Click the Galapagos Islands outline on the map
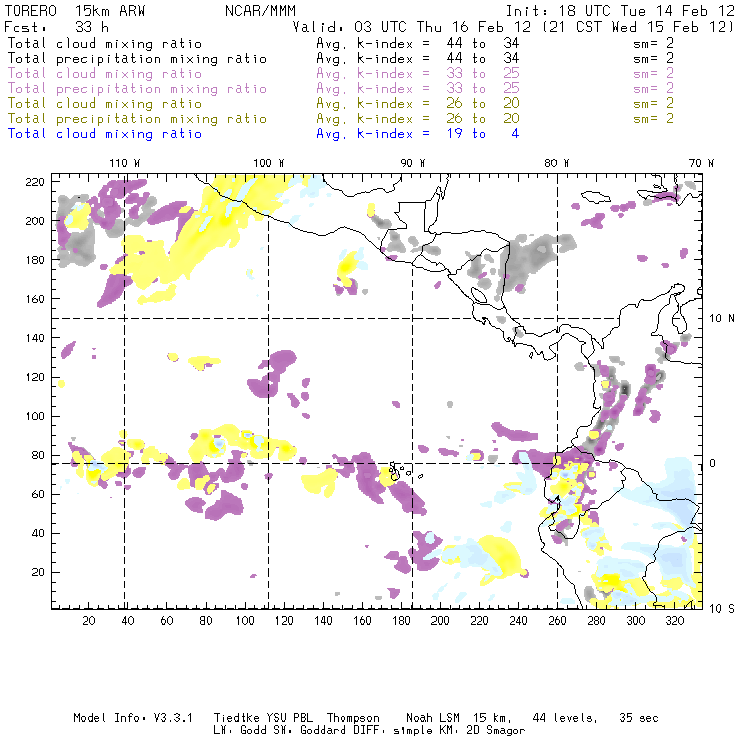The image size is (740, 740). click(400, 470)
